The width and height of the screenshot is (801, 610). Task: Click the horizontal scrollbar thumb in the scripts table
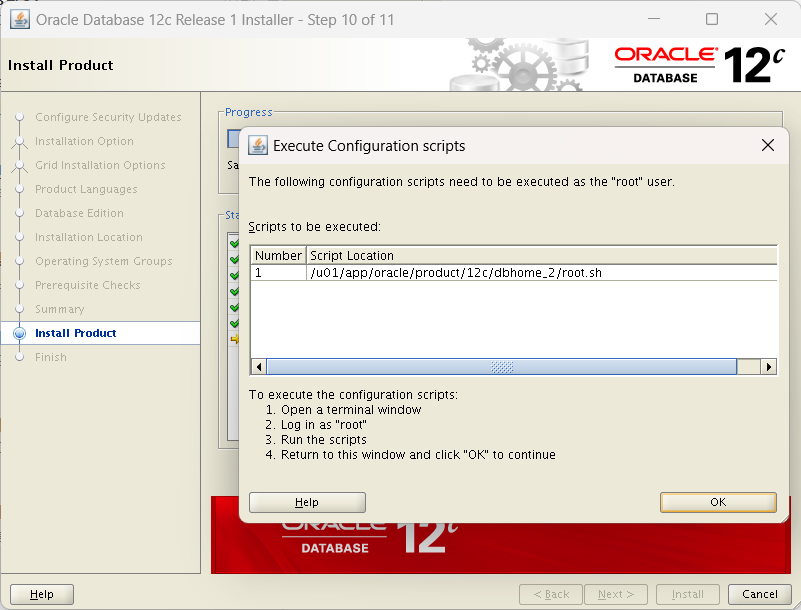click(502, 367)
